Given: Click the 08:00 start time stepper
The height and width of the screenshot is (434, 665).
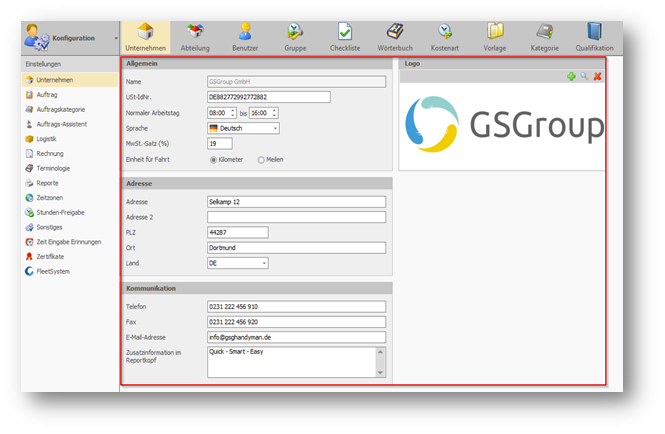Looking at the screenshot, I should point(232,113).
